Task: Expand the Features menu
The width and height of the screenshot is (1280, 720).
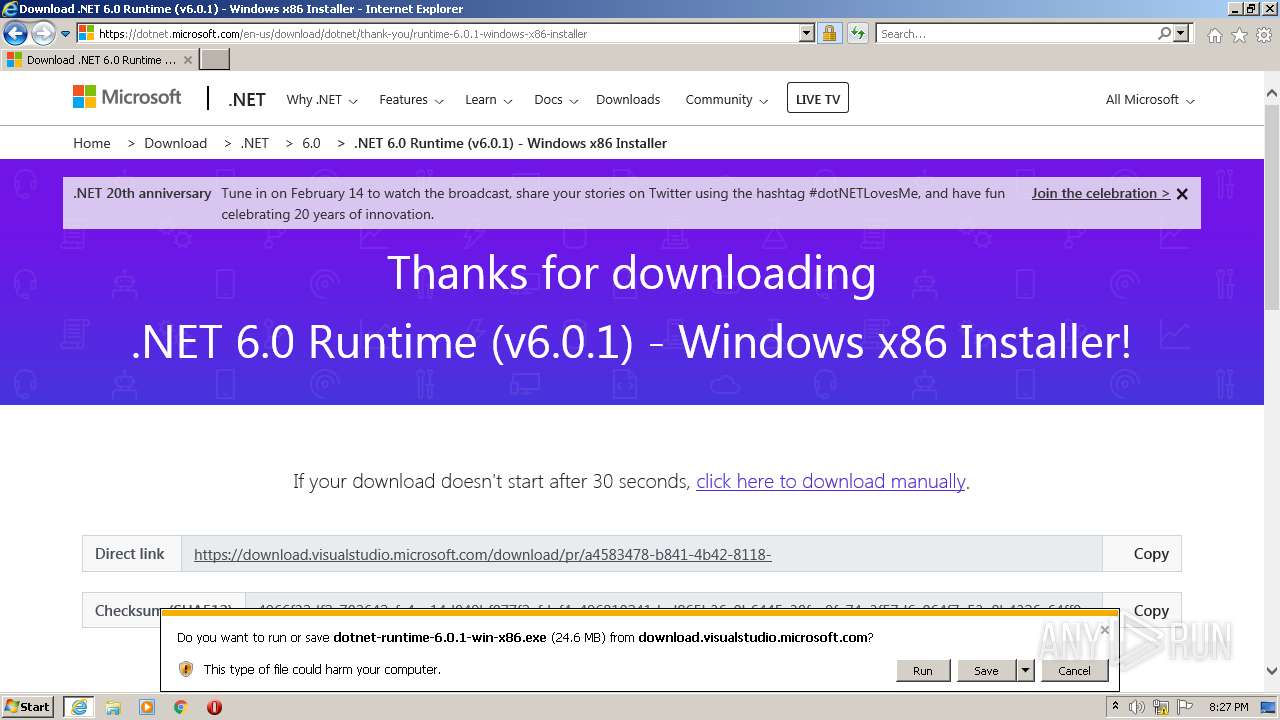Action: point(411,99)
